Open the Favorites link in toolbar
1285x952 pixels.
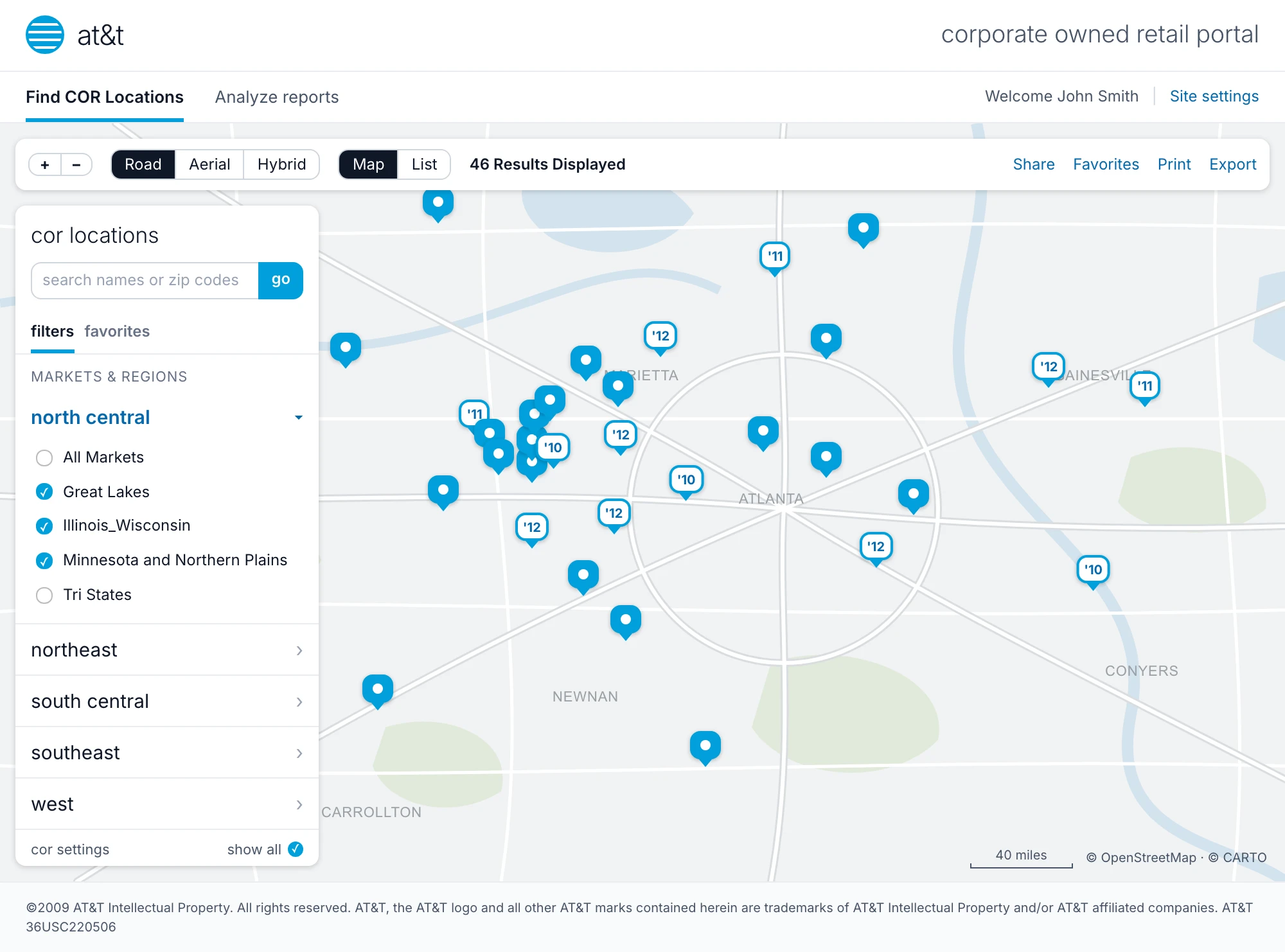tap(1106, 164)
